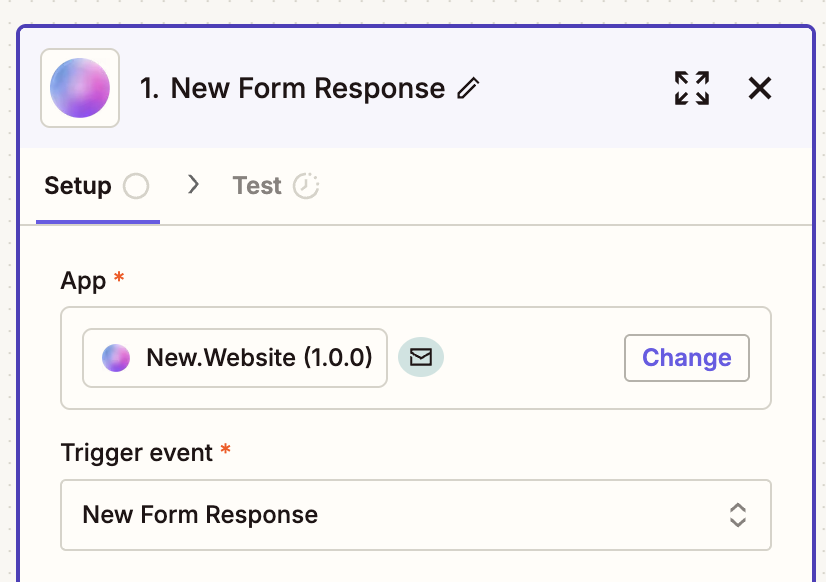Click the up-down arrows in Trigger event
Screen dimensions: 826x582
738,515
